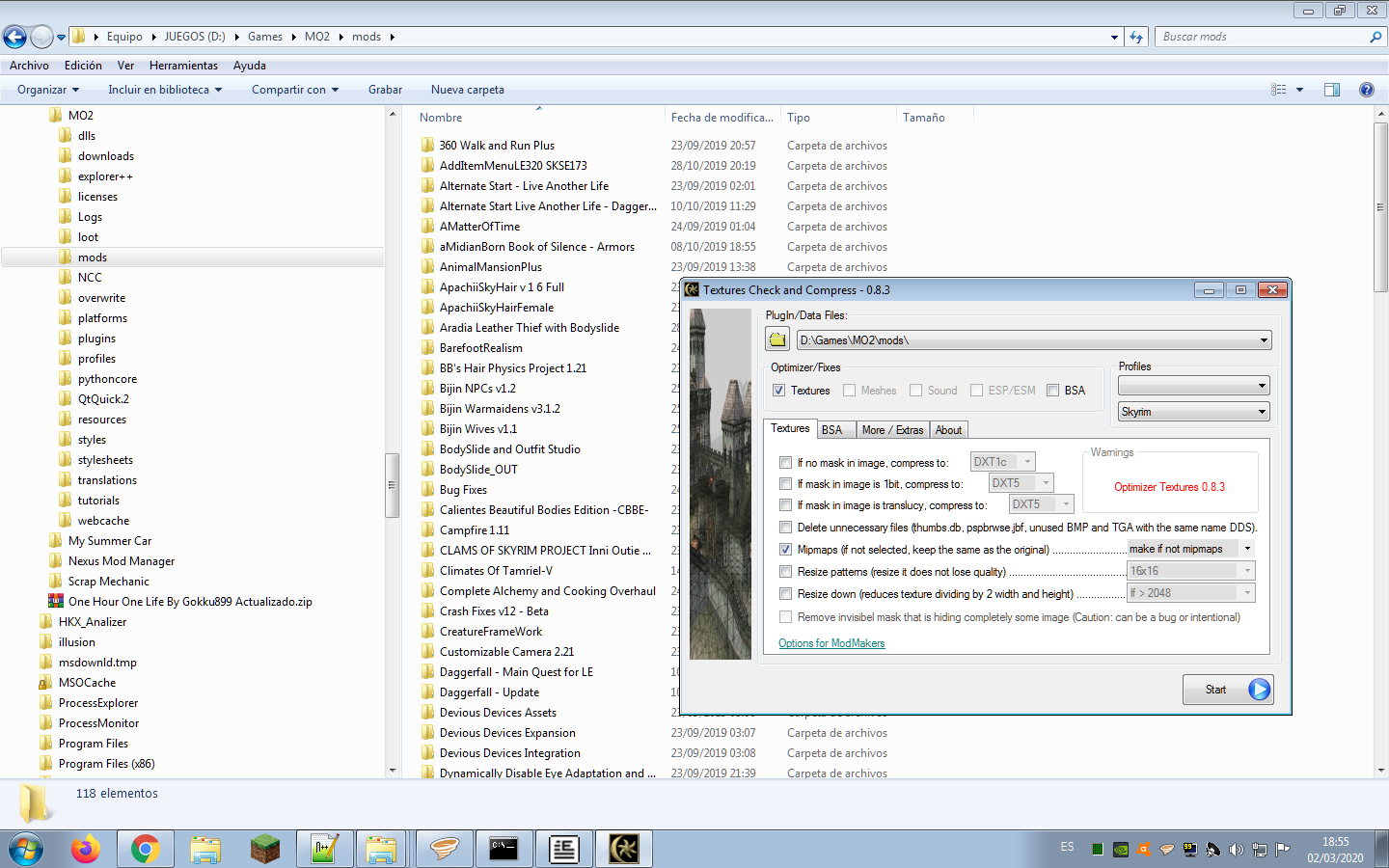
Task: Click the folder tree vertical scrollbar thumb
Action: (392, 485)
